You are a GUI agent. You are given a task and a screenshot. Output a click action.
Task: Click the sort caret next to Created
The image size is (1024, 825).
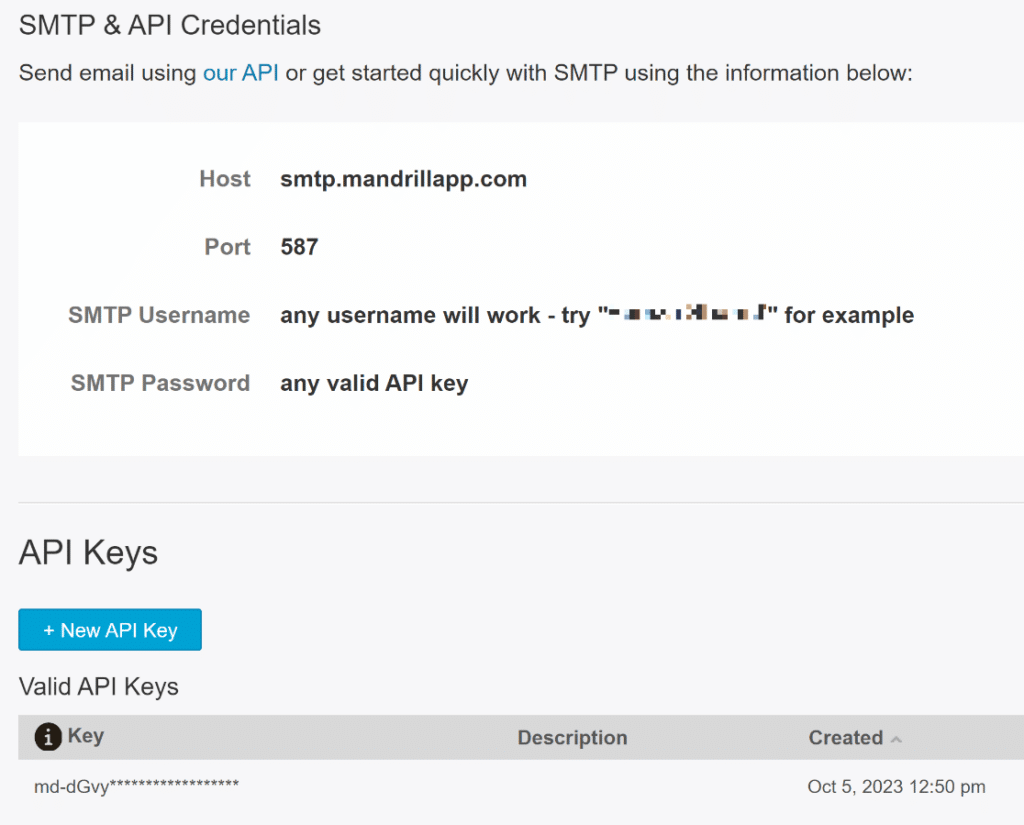(x=897, y=740)
